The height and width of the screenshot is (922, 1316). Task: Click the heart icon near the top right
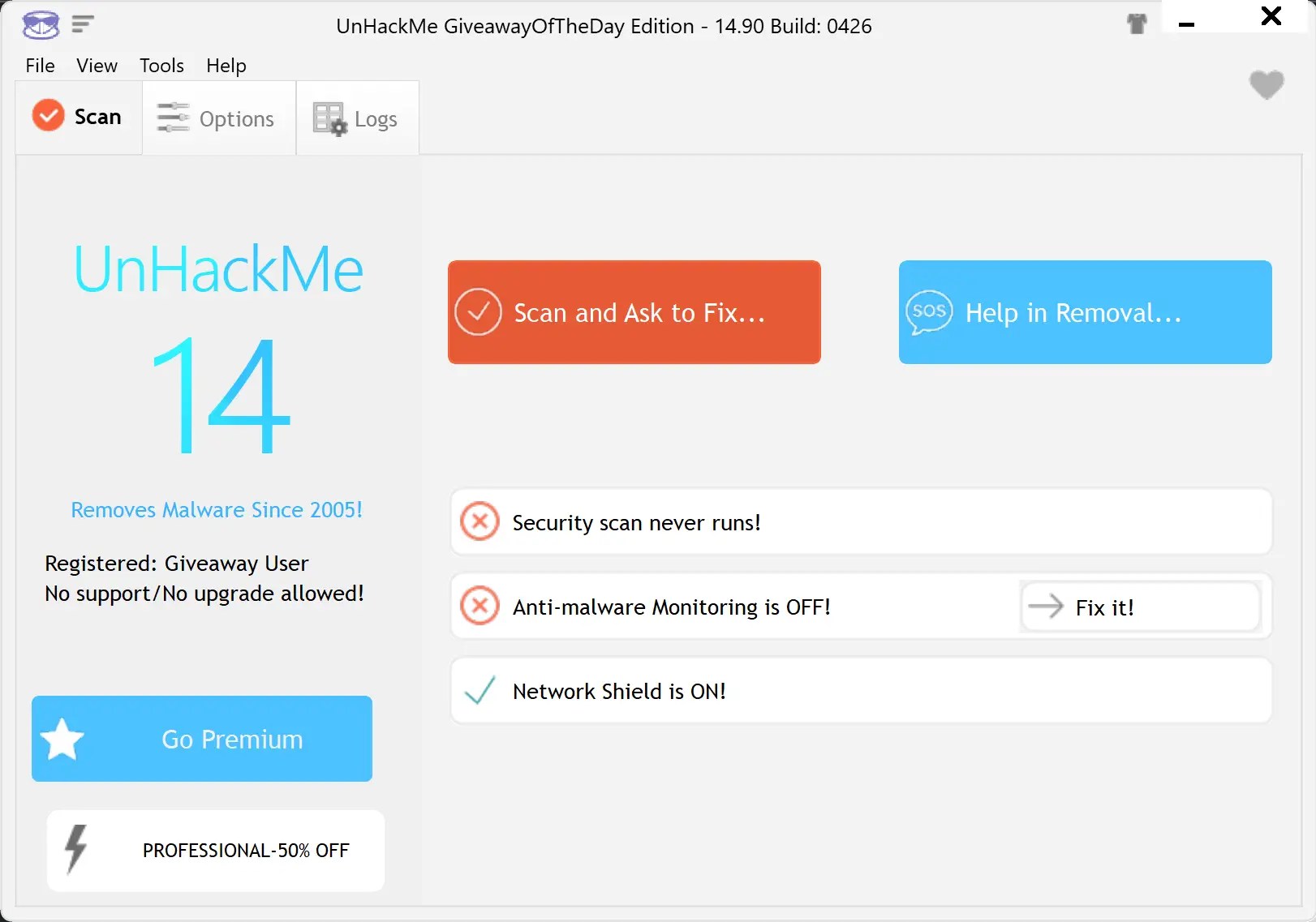(1265, 84)
